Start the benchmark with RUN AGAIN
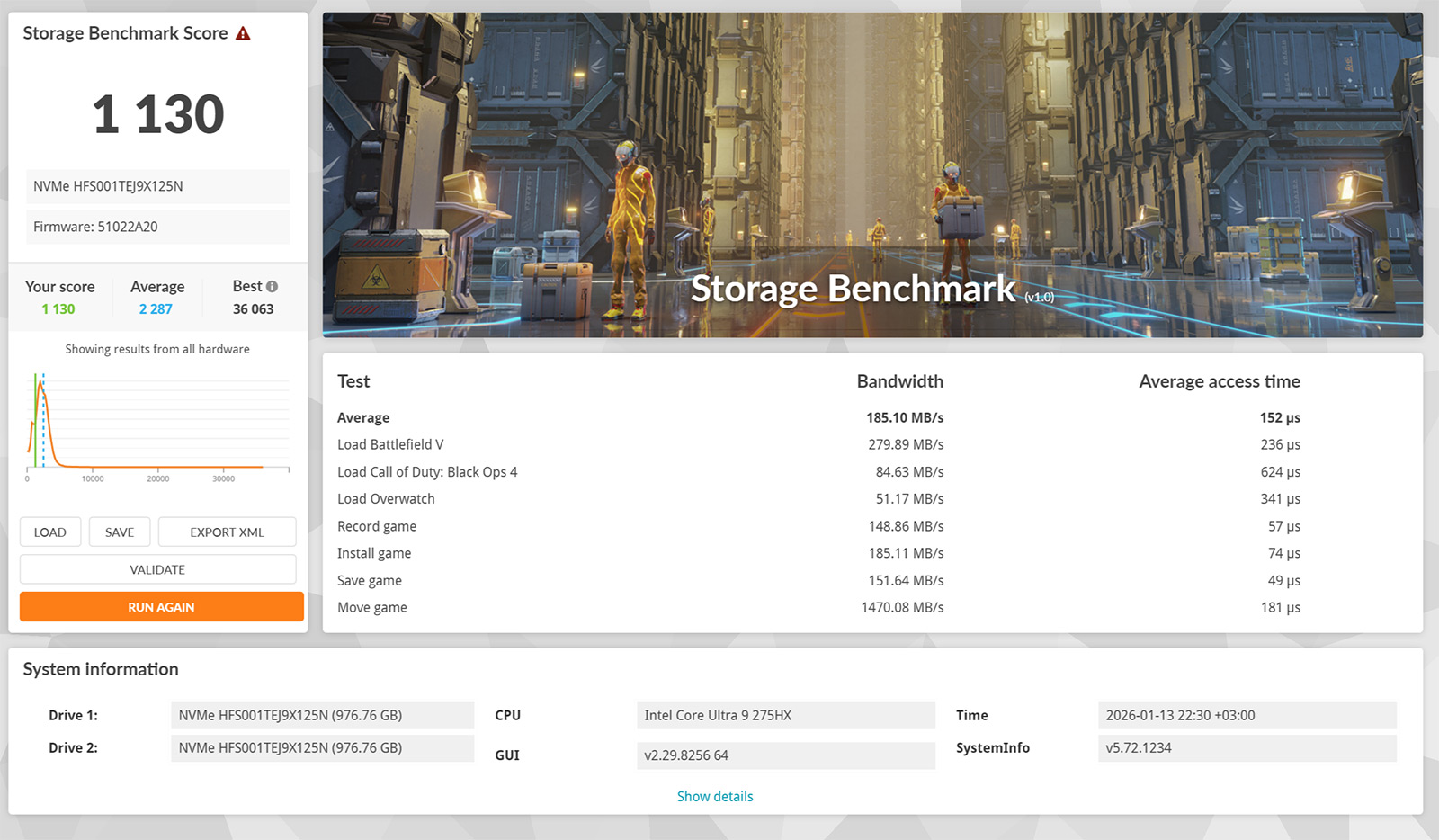This screenshot has width=1439, height=840. (x=161, y=607)
